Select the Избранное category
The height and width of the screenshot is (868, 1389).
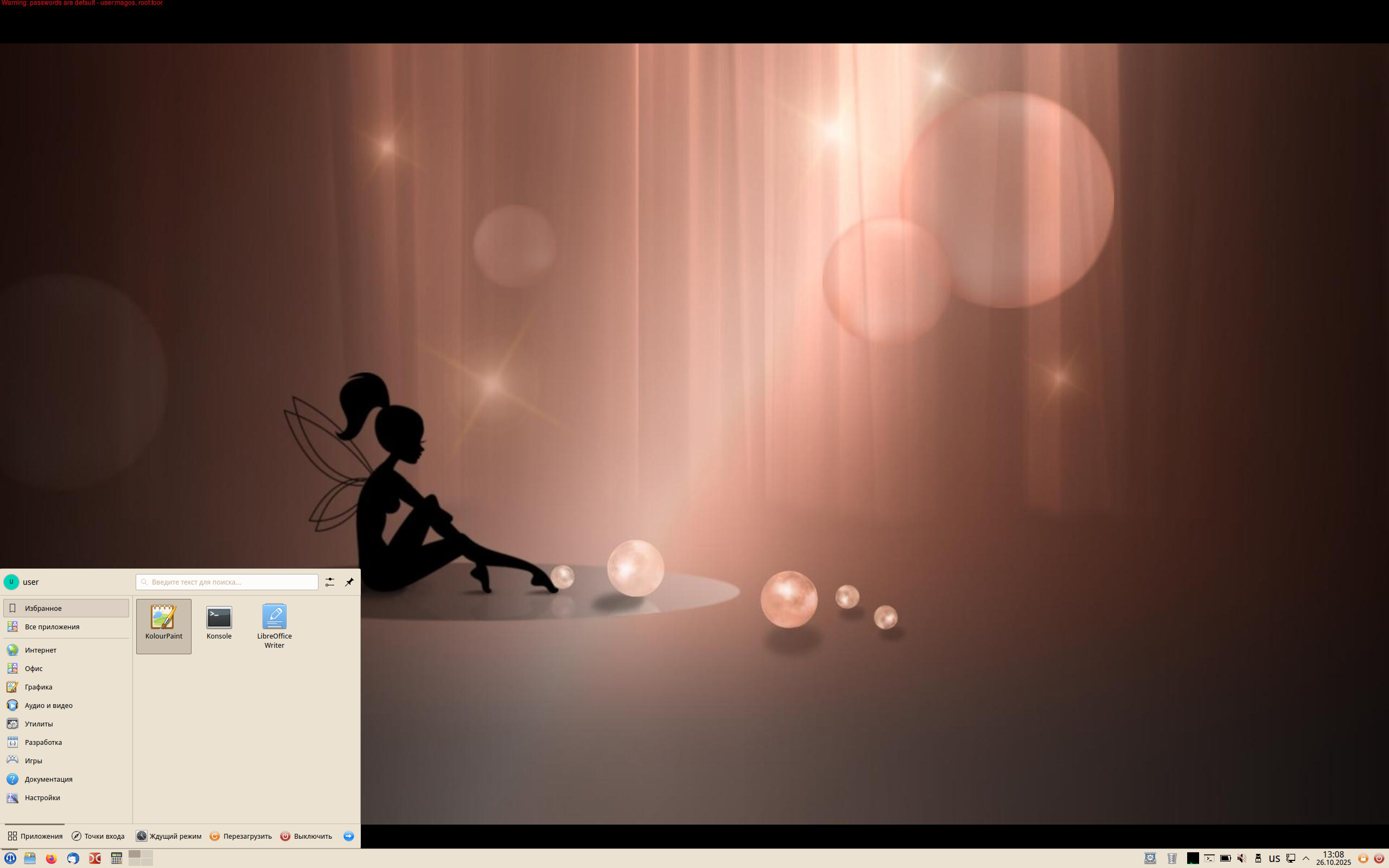[66, 608]
